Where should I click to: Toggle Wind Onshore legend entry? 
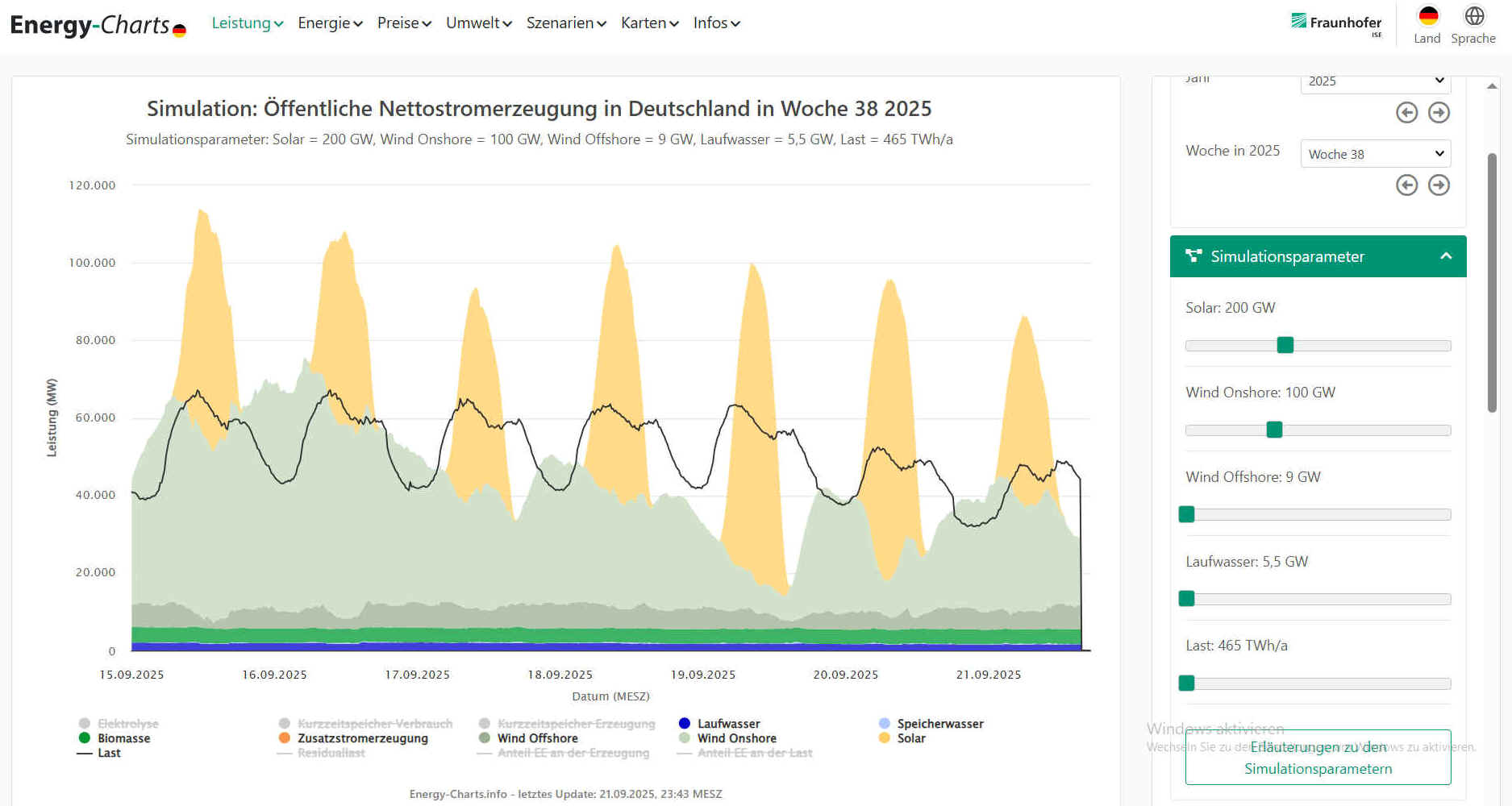click(735, 738)
